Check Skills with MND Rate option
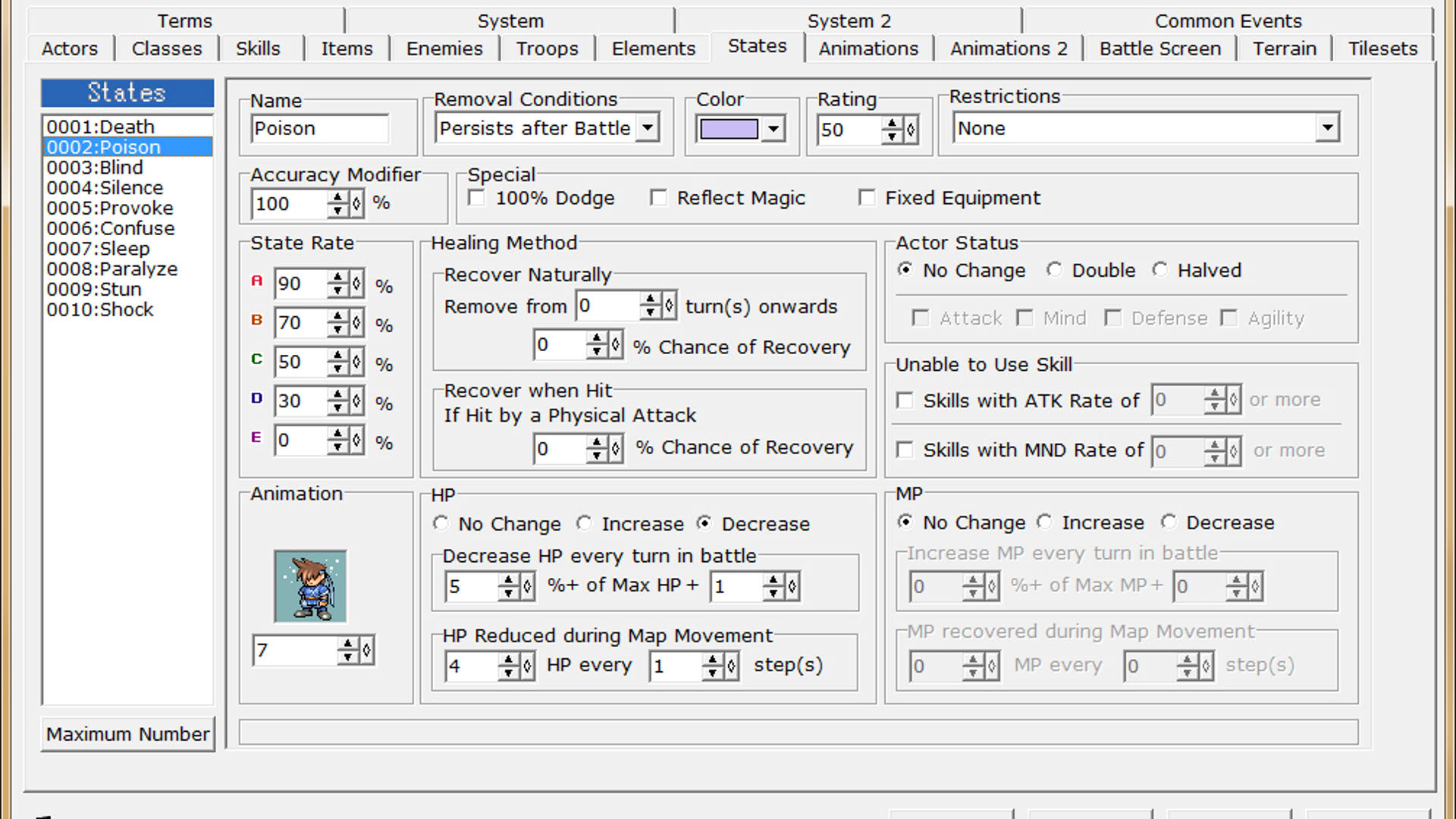Viewport: 1456px width, 819px height. click(x=905, y=450)
